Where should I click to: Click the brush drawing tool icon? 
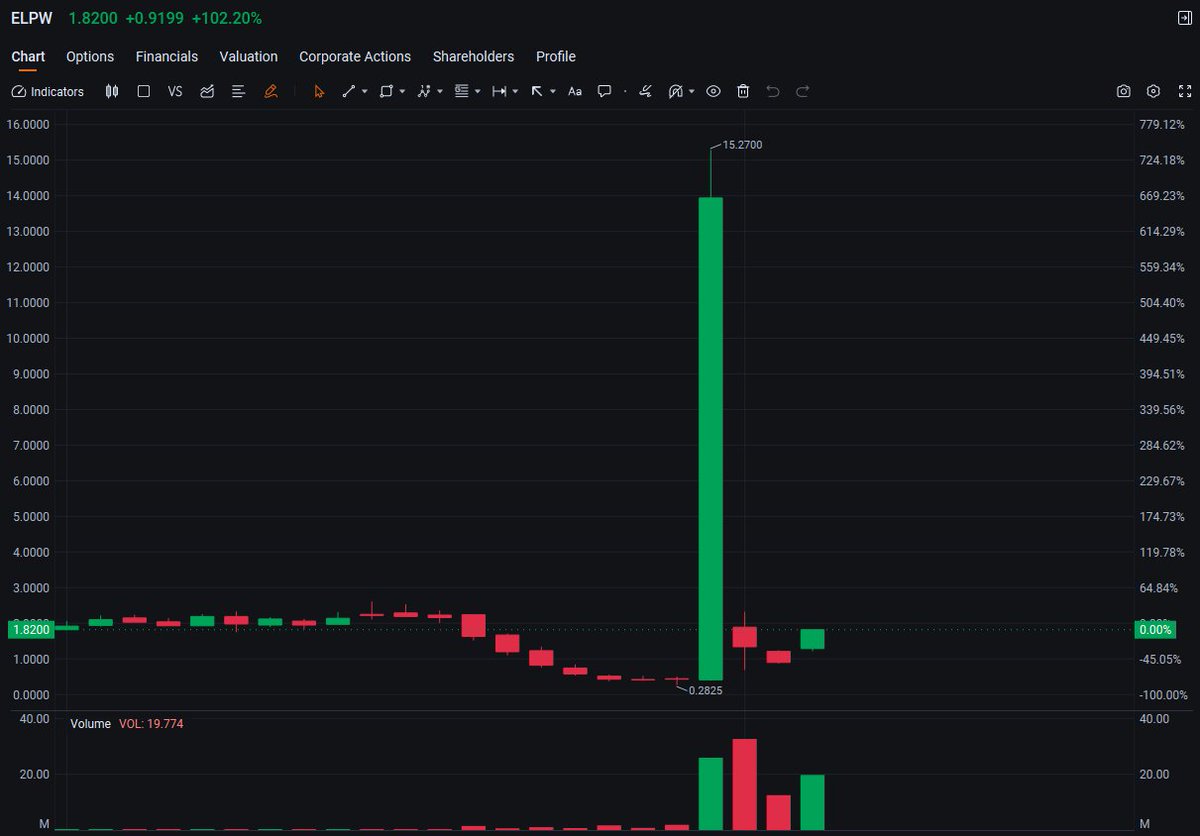(x=270, y=91)
